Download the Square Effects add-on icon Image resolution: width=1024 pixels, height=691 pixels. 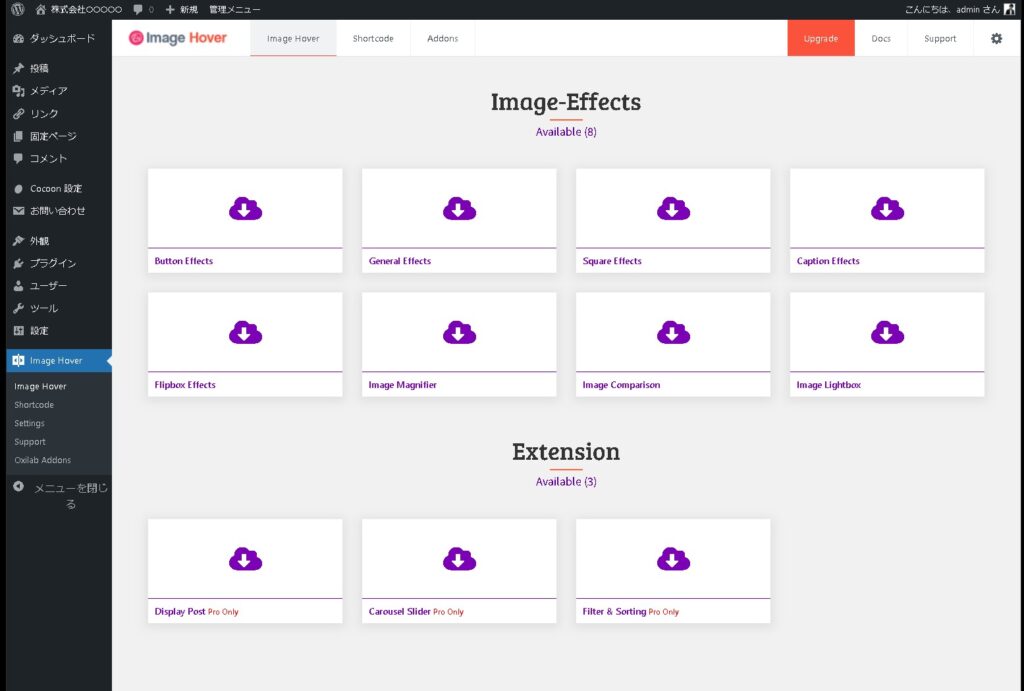point(673,208)
